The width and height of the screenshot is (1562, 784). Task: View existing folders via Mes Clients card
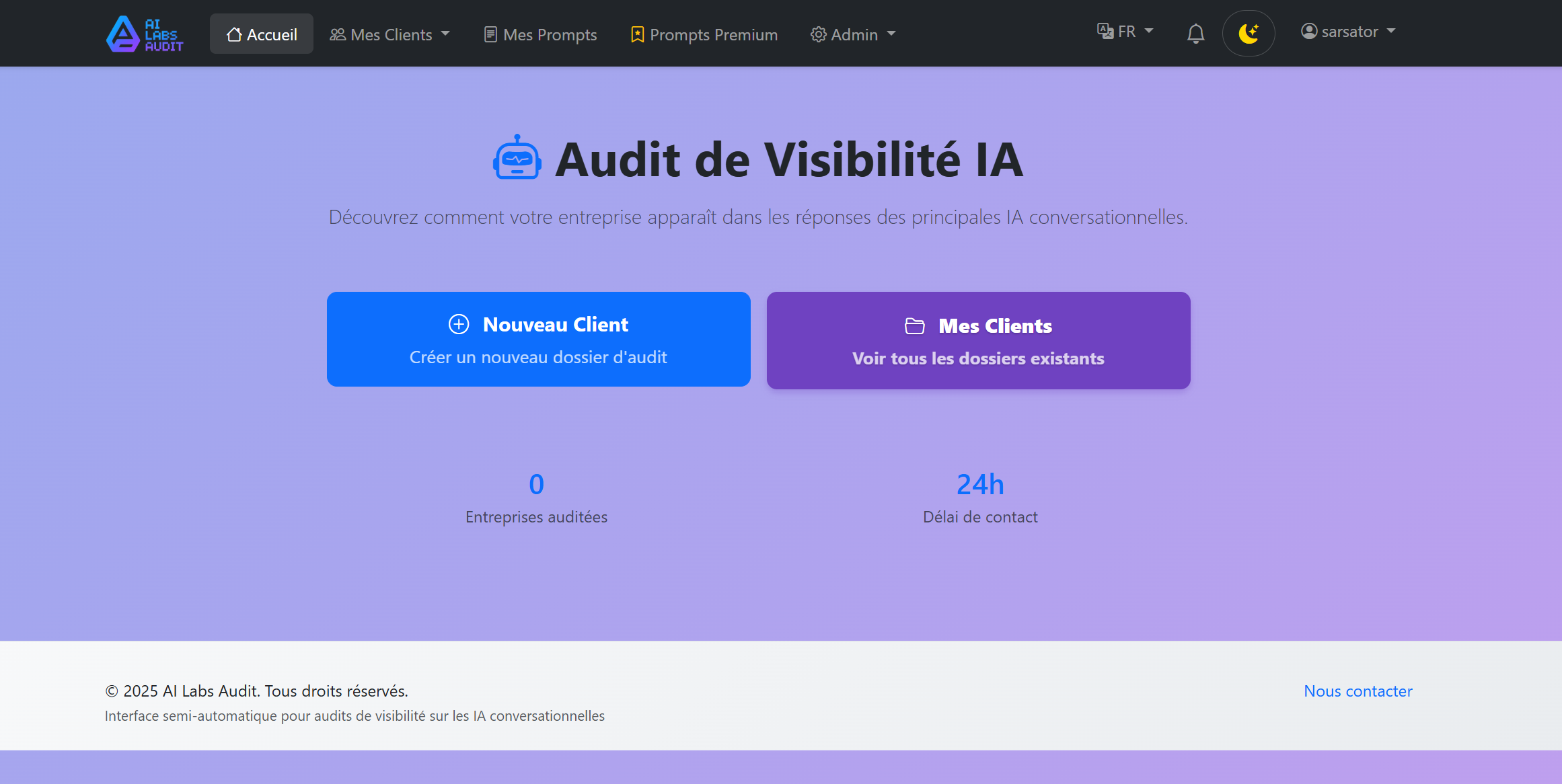click(977, 340)
